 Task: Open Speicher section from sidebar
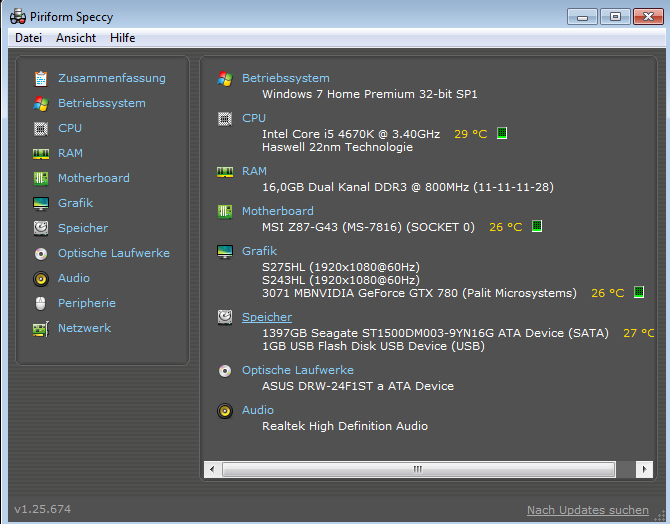click(x=83, y=228)
